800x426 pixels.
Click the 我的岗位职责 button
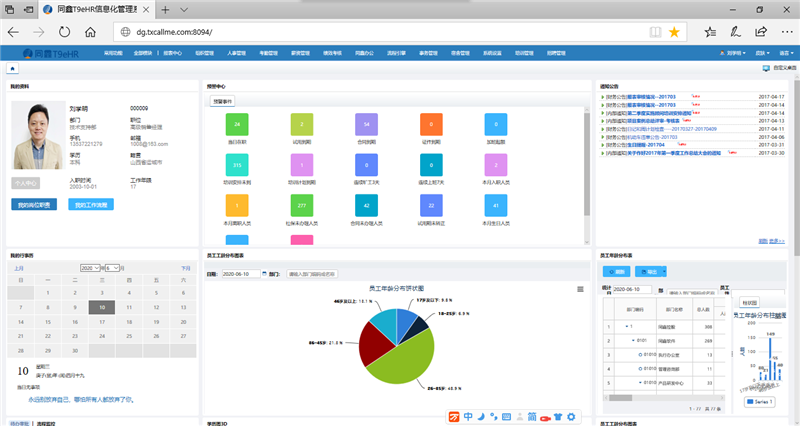[x=34, y=204]
